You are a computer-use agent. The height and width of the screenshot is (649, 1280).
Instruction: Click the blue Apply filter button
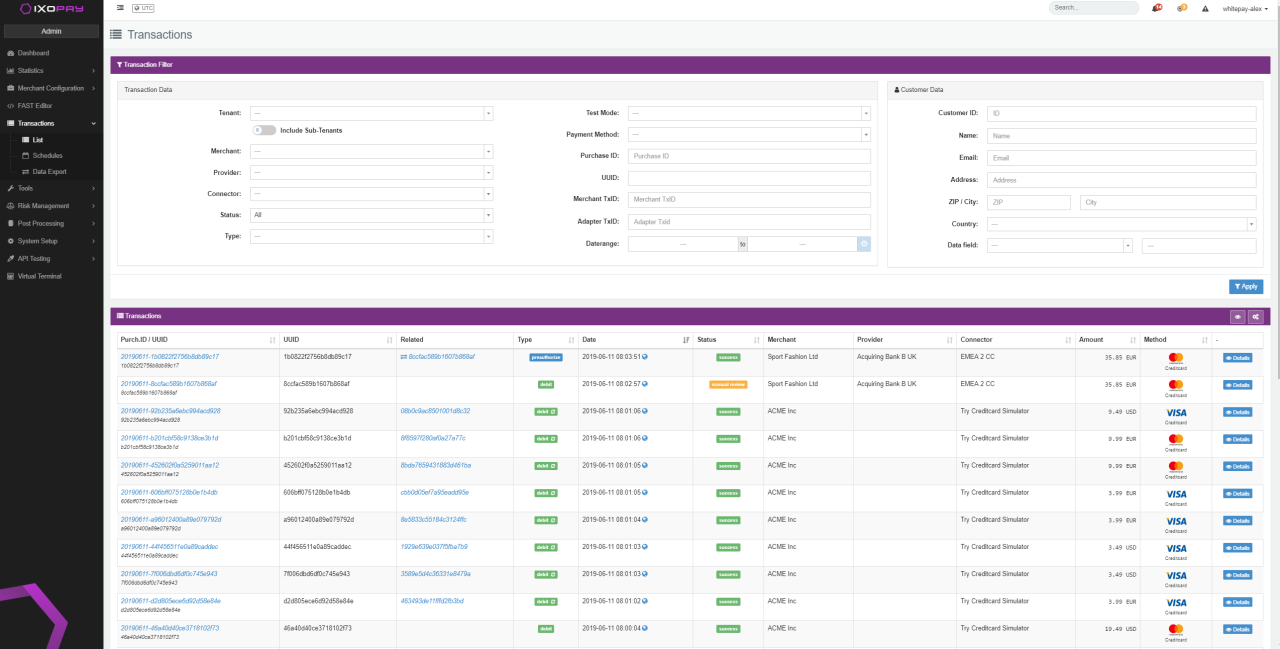click(x=1246, y=287)
